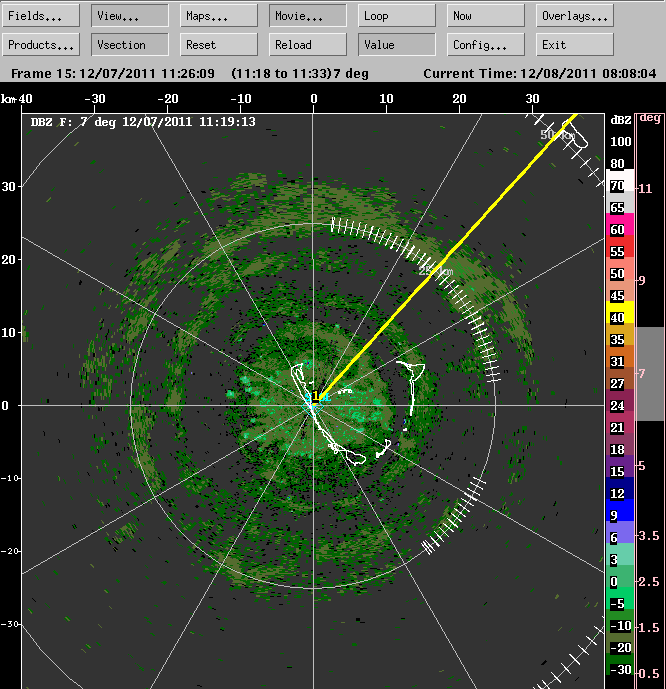Select the 9 dBZ blue color swatch
This screenshot has width=666, height=689.
tap(620, 510)
